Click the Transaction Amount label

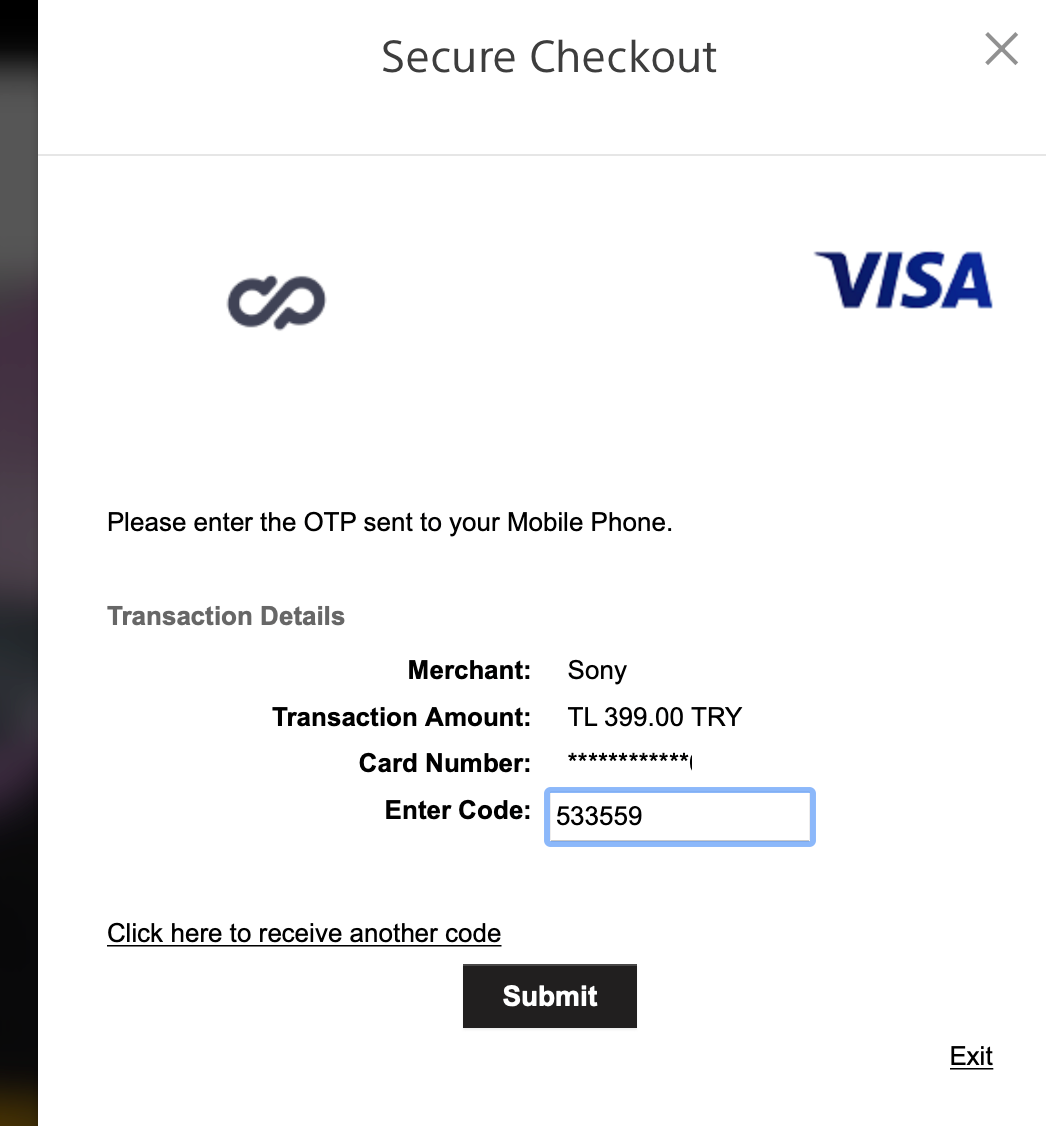401,717
